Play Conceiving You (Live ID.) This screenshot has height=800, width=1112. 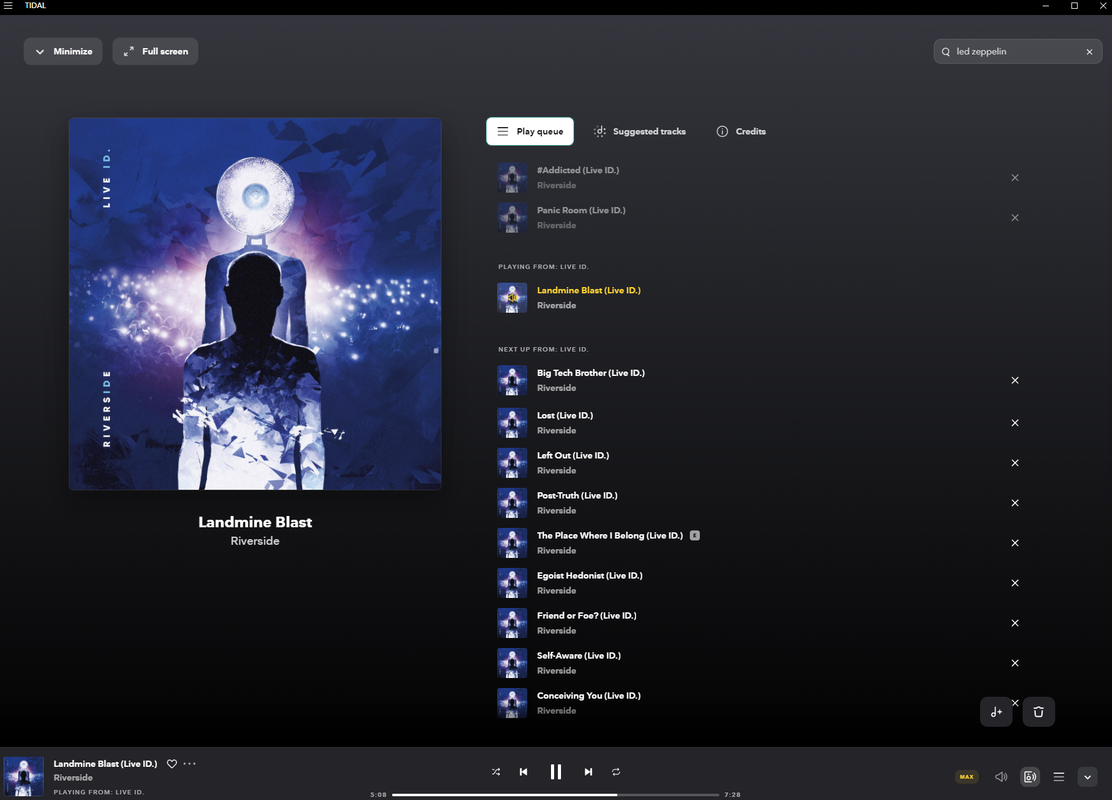pyautogui.click(x=758, y=703)
